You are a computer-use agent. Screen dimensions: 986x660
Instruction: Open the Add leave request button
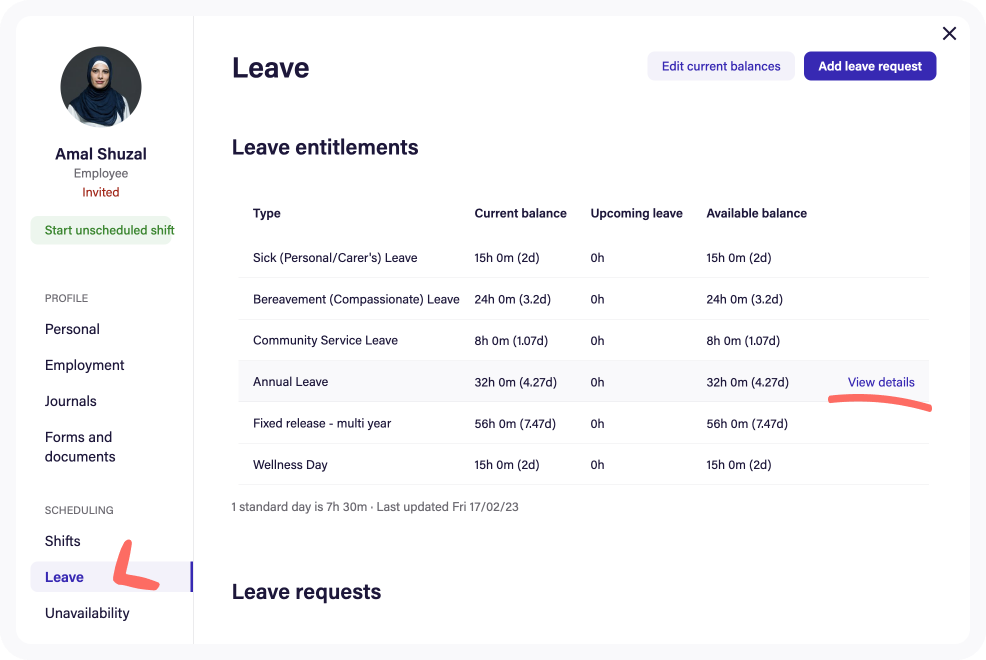pos(869,65)
